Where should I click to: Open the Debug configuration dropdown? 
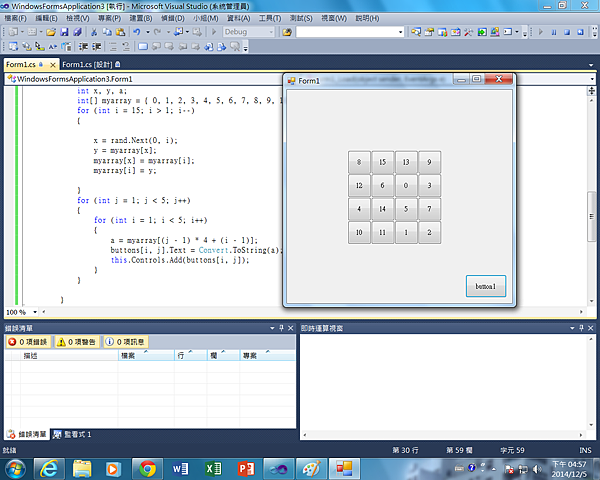click(x=250, y=32)
